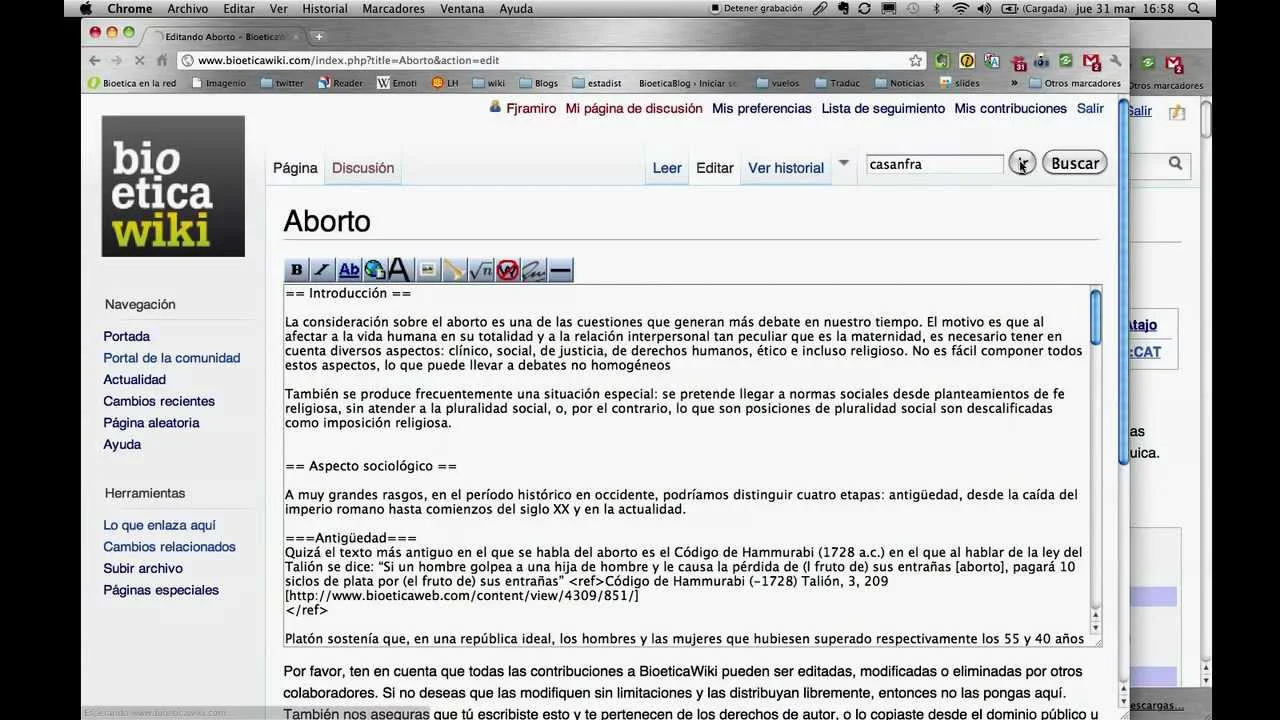
Task: Insert a horizontal line in the editor
Action: pyautogui.click(x=561, y=270)
